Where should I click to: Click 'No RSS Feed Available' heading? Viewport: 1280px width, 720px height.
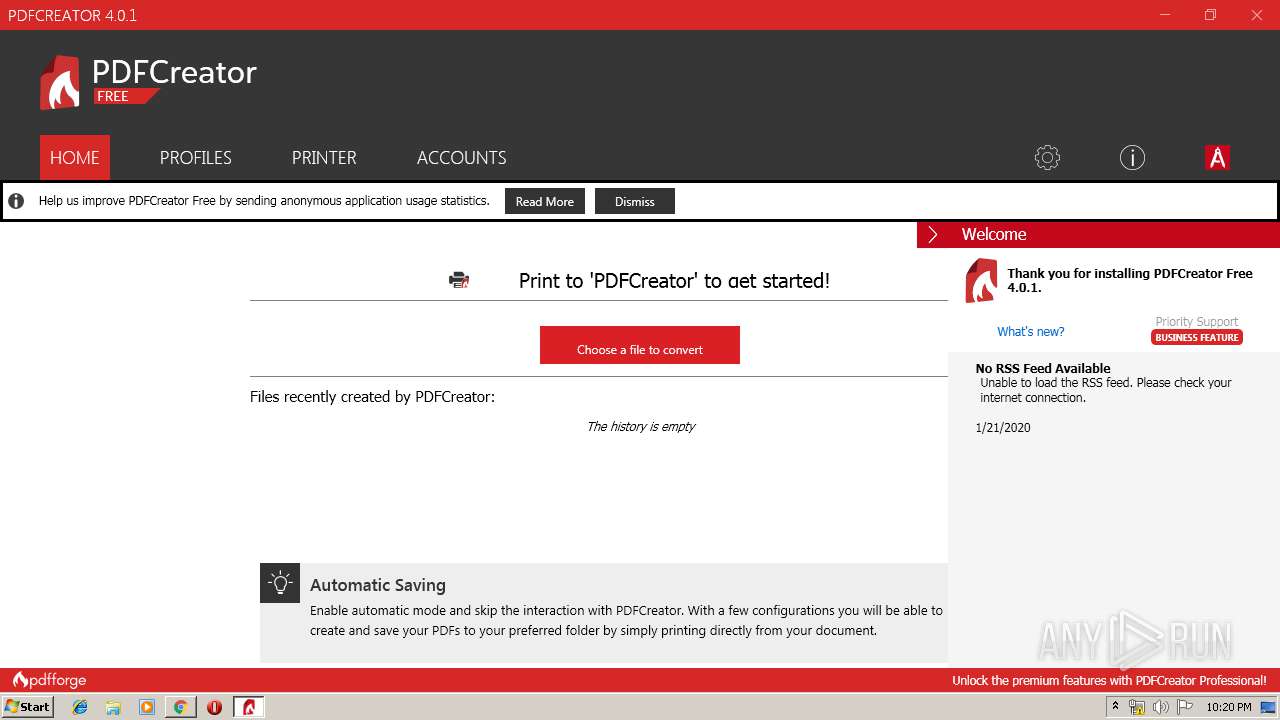coord(1043,368)
